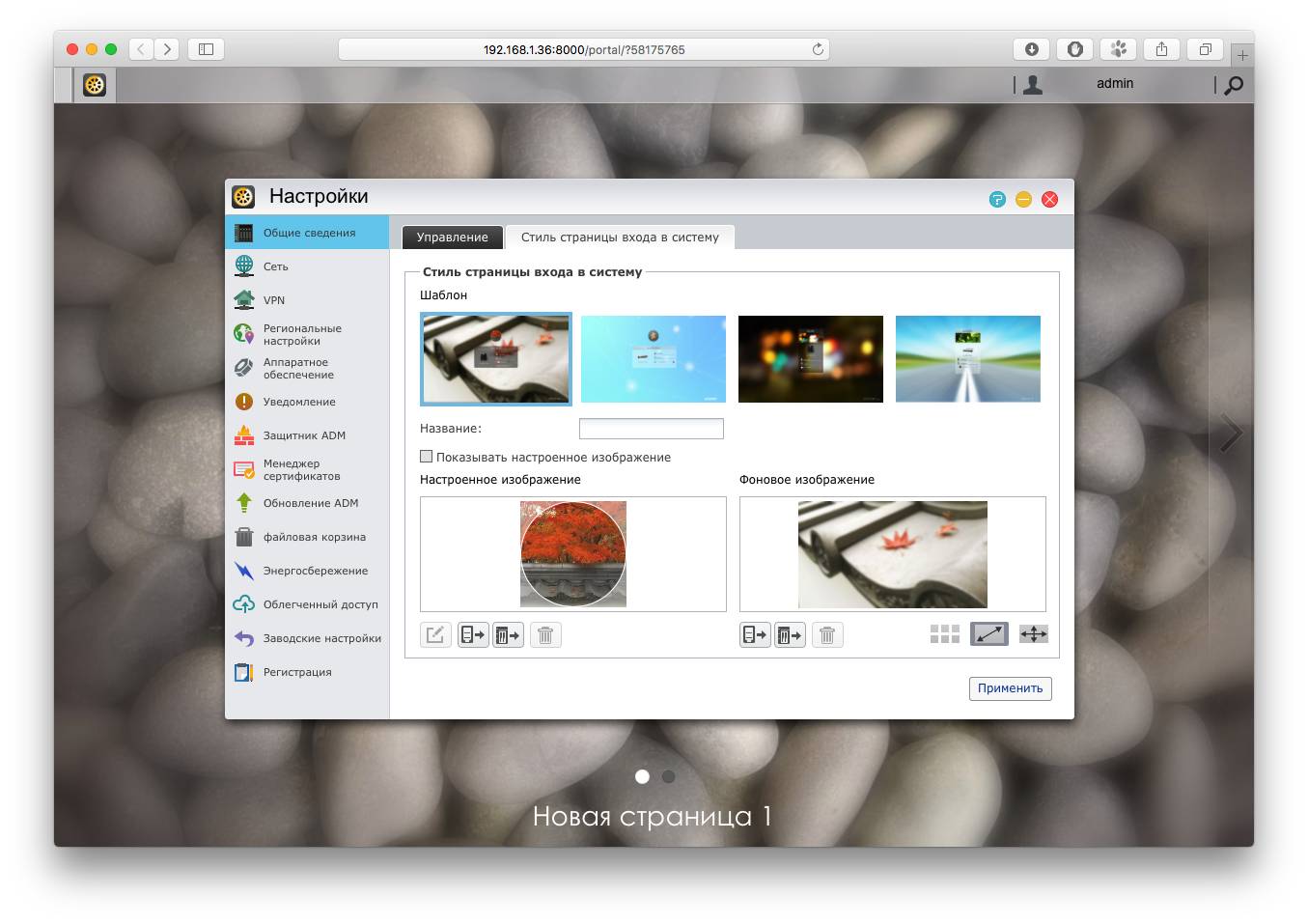
Task: Delete the background image
Action: tap(827, 634)
